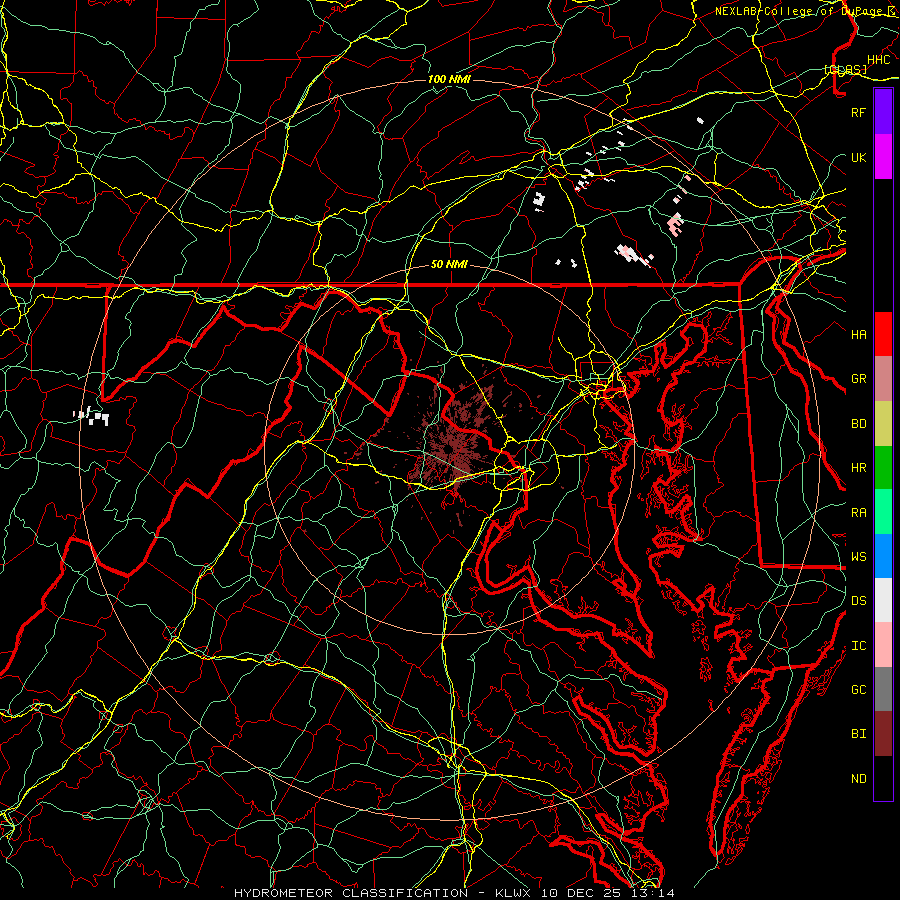Click the 'RF' legend label
This screenshot has height=900, width=900.
(x=858, y=112)
